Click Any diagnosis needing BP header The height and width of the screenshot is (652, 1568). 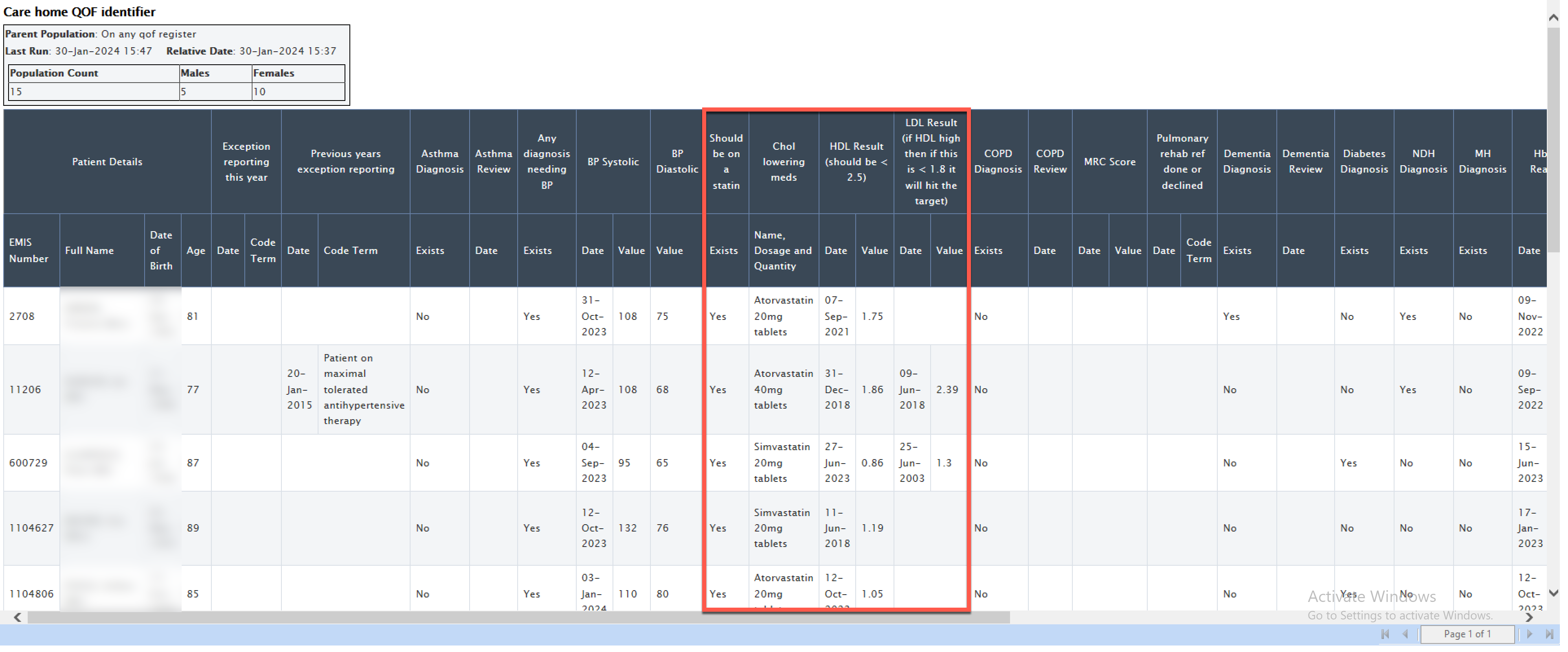547,162
